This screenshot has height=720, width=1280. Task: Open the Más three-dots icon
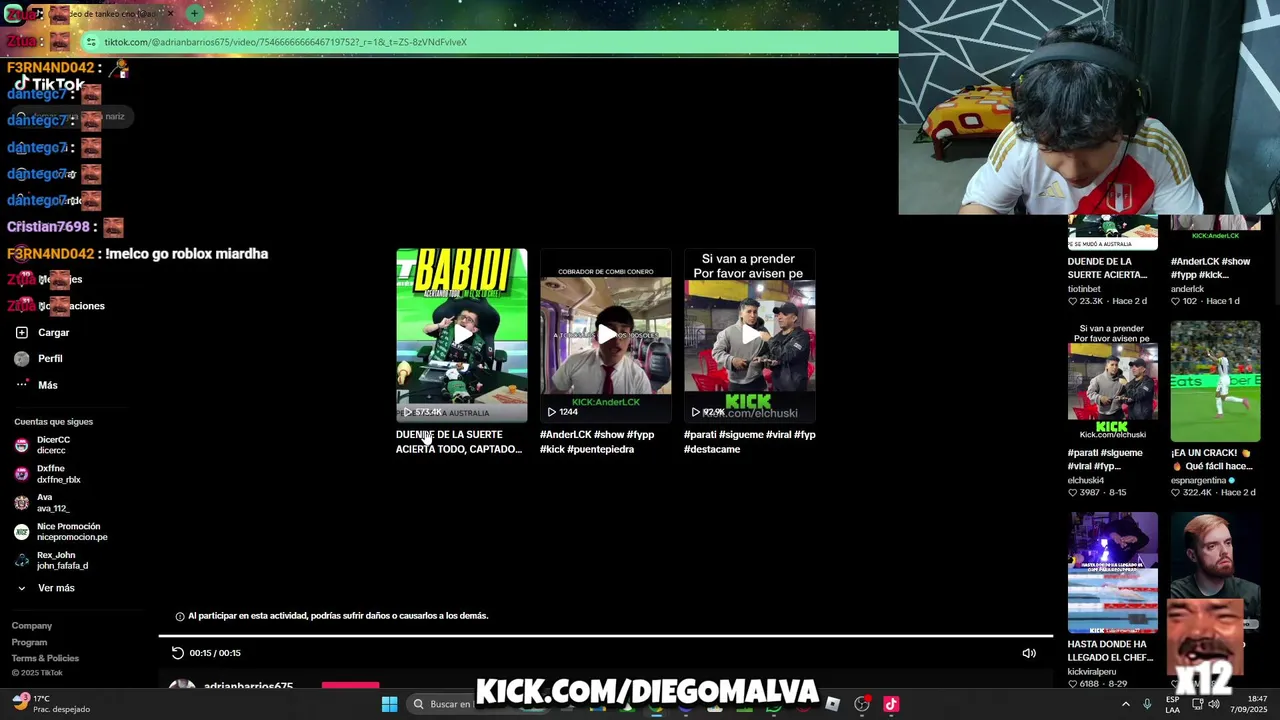coord(22,385)
